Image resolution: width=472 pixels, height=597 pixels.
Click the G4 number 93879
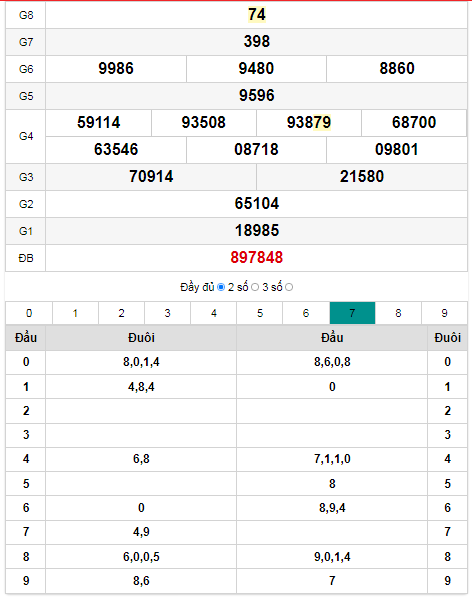tap(309, 122)
